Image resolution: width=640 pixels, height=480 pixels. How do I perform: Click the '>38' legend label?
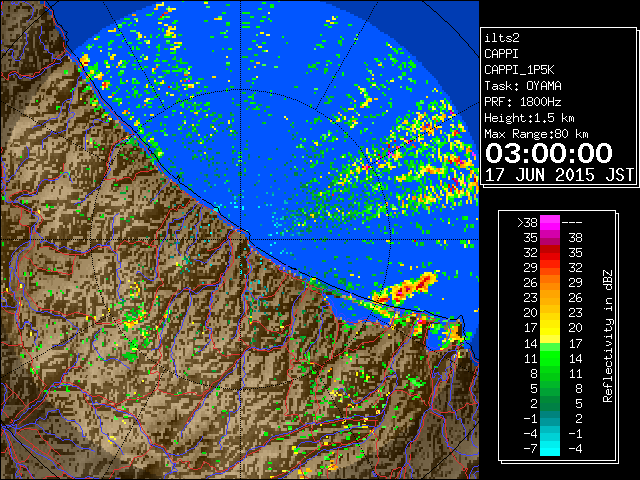click(527, 223)
